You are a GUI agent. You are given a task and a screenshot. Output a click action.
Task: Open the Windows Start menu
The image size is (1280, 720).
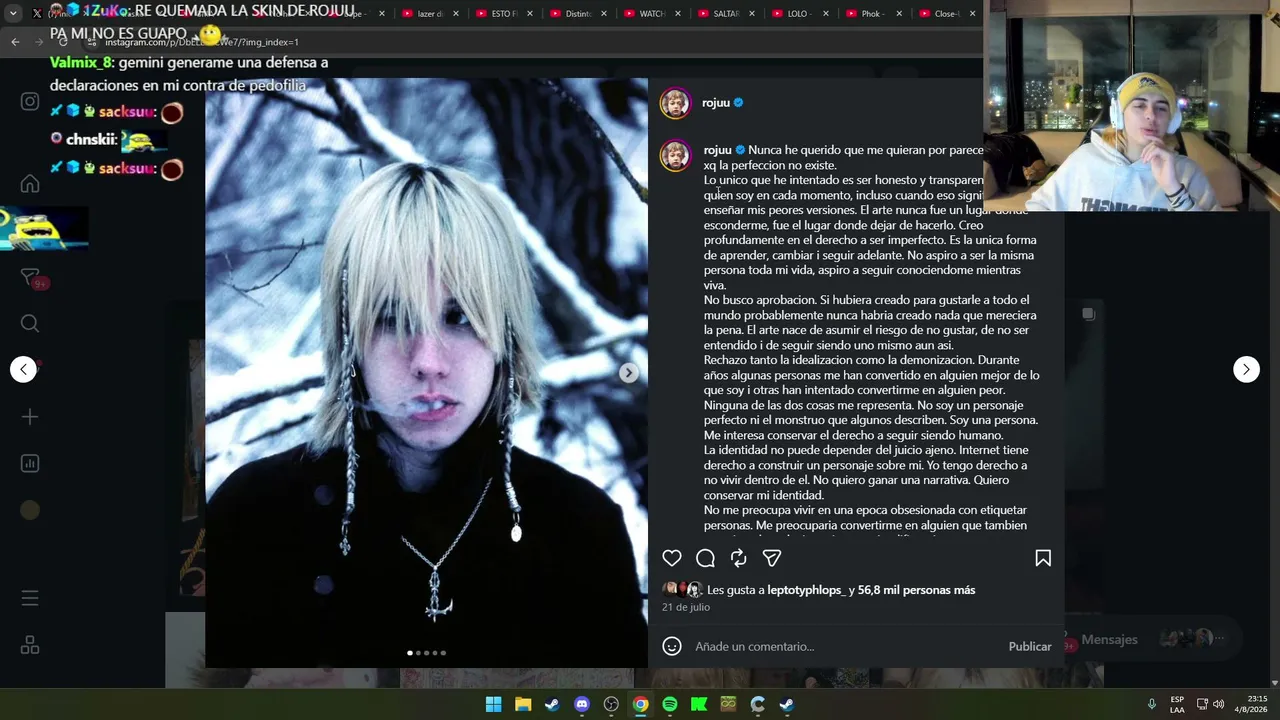pos(494,704)
